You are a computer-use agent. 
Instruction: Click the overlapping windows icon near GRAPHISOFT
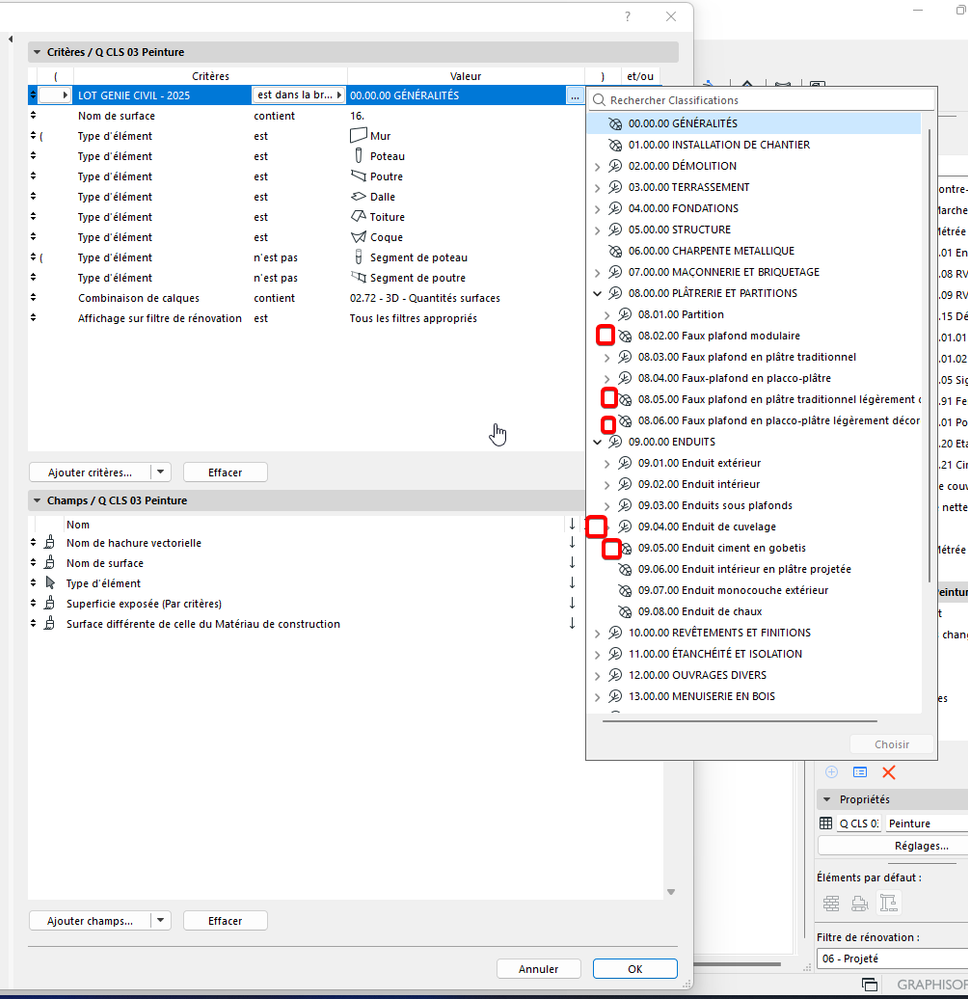[869, 984]
